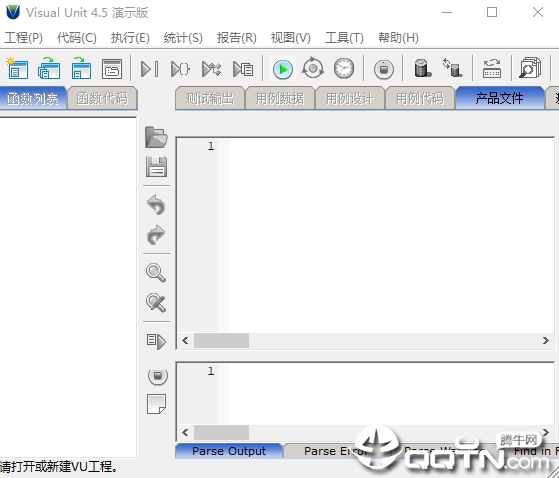Open the 视图(V) menu

(x=291, y=37)
